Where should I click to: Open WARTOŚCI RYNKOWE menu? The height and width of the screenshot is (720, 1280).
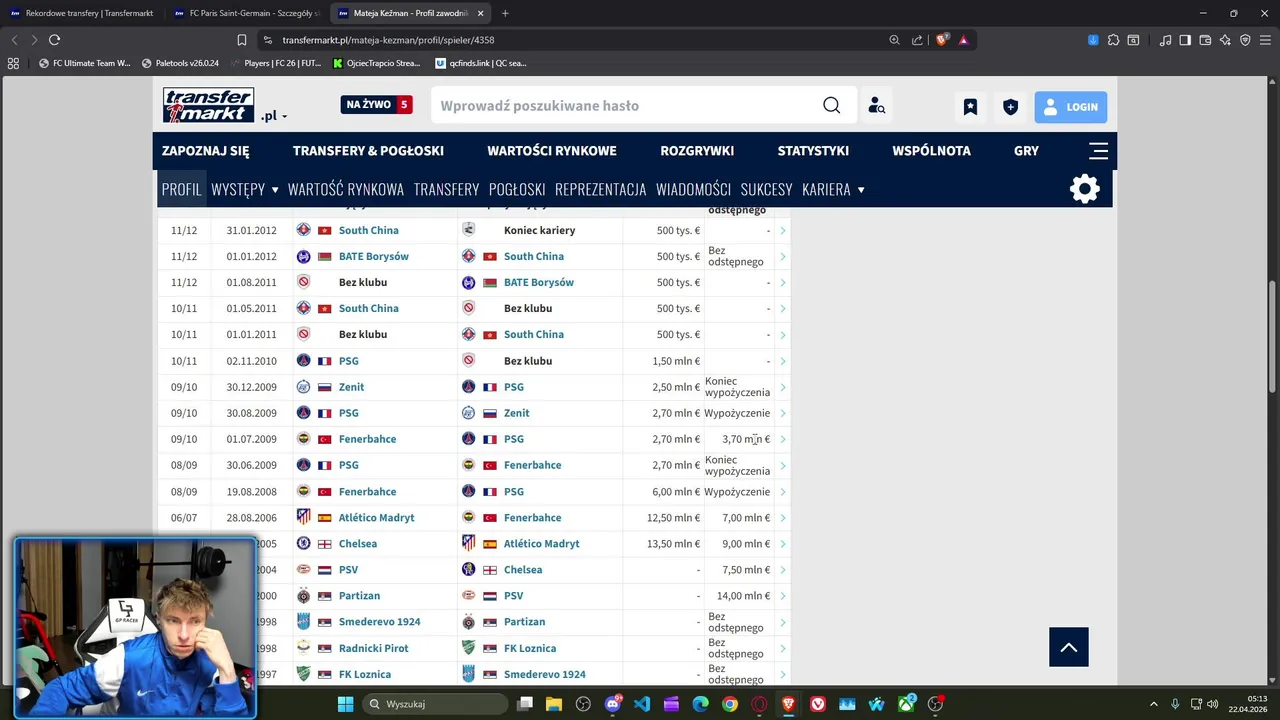tap(552, 151)
